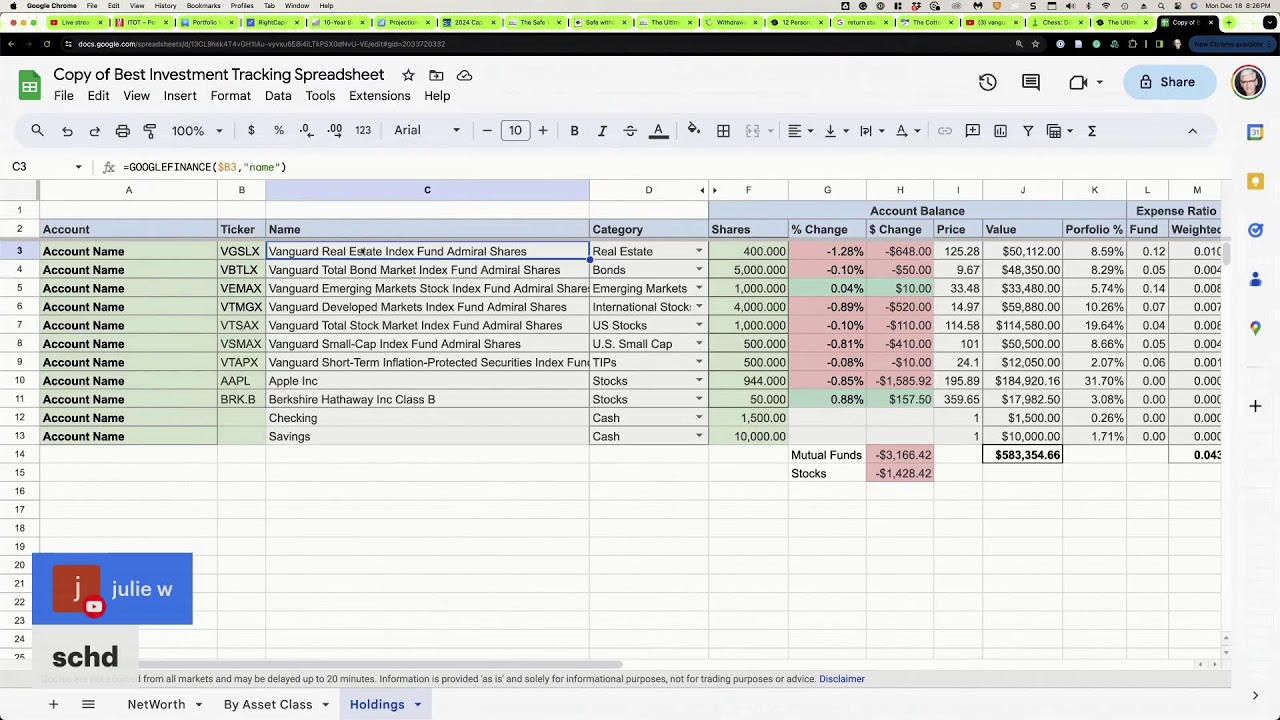The width and height of the screenshot is (1280, 720).
Task: Open the Insert menu
Action: 180,96
